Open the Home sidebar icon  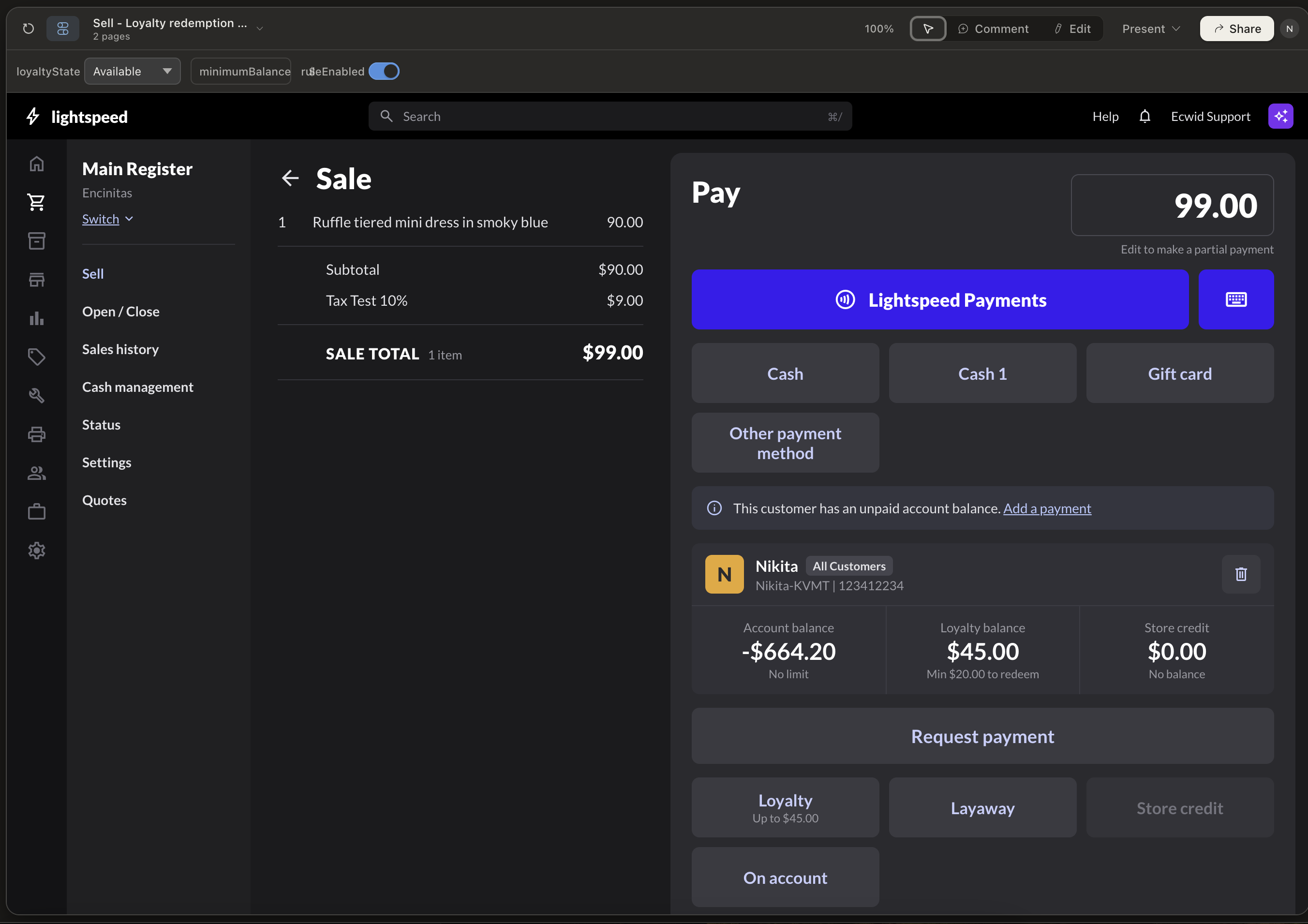(36, 164)
